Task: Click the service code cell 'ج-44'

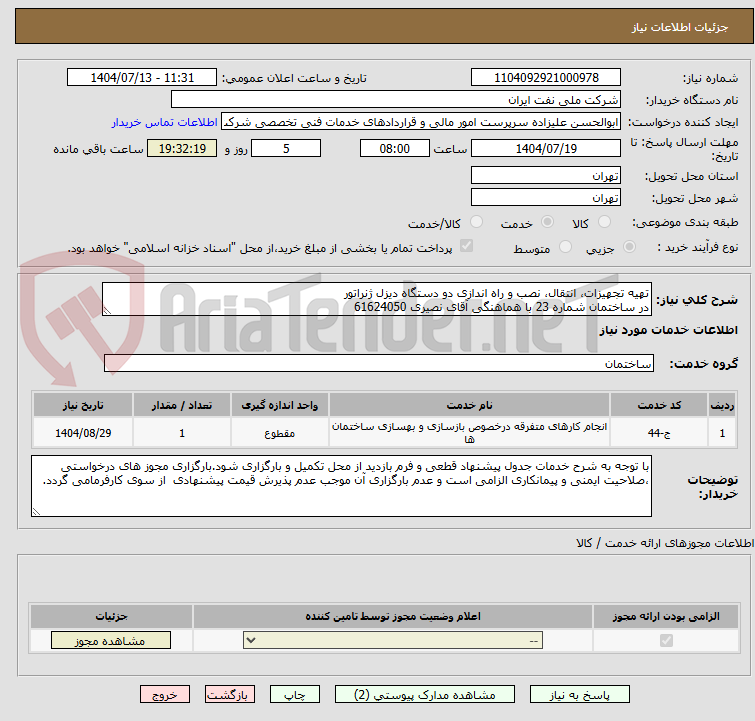Action: click(x=659, y=433)
